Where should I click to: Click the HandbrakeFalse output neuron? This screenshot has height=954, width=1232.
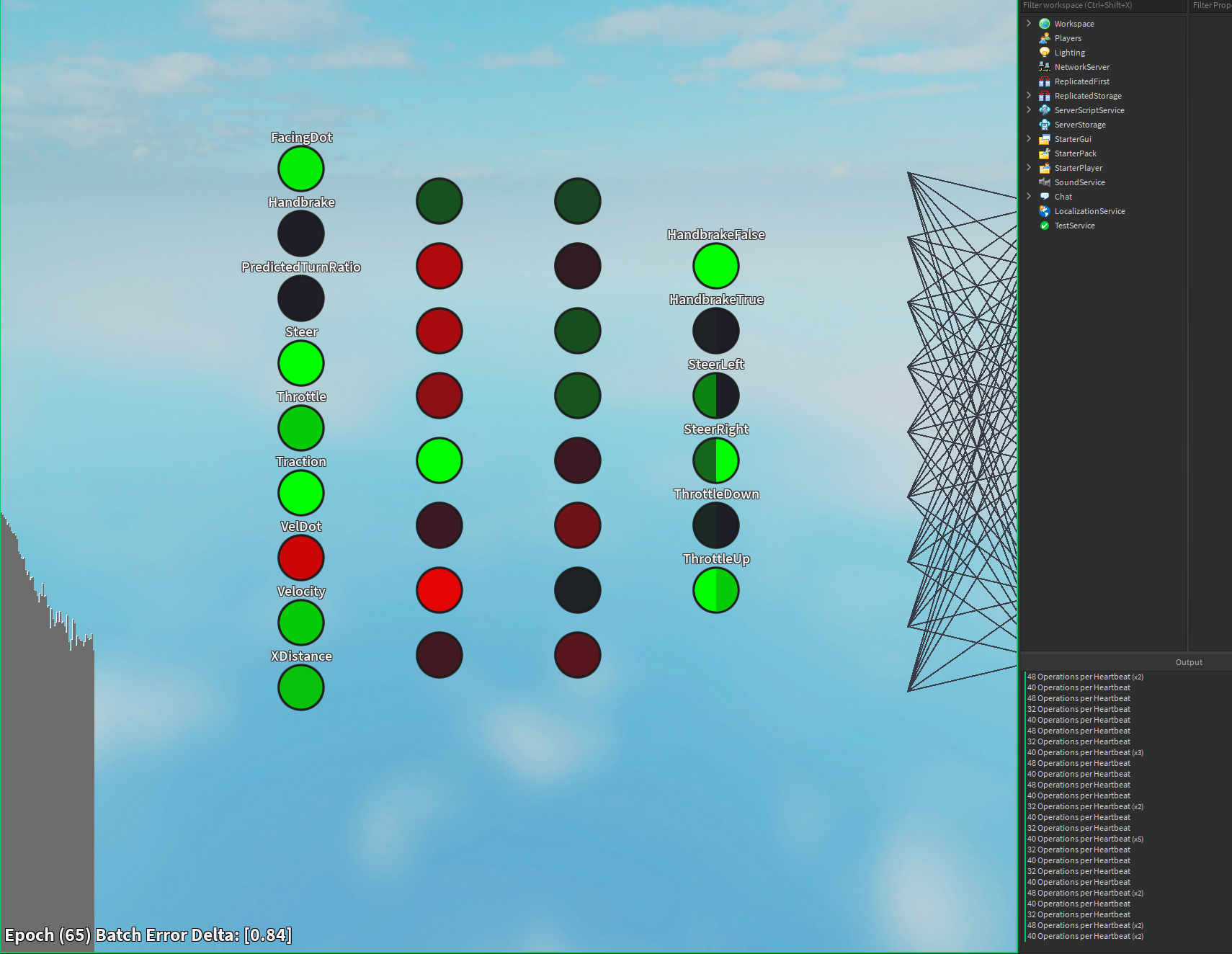[x=716, y=266]
